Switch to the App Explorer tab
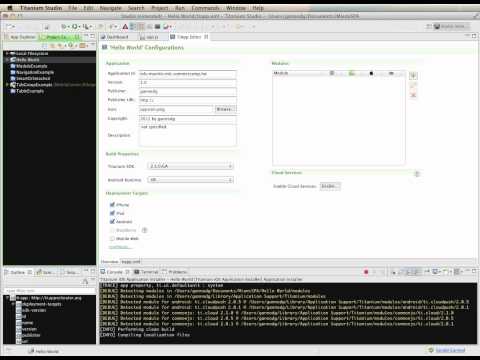Image resolution: width=480 pixels, height=360 pixels. pyautogui.click(x=21, y=37)
